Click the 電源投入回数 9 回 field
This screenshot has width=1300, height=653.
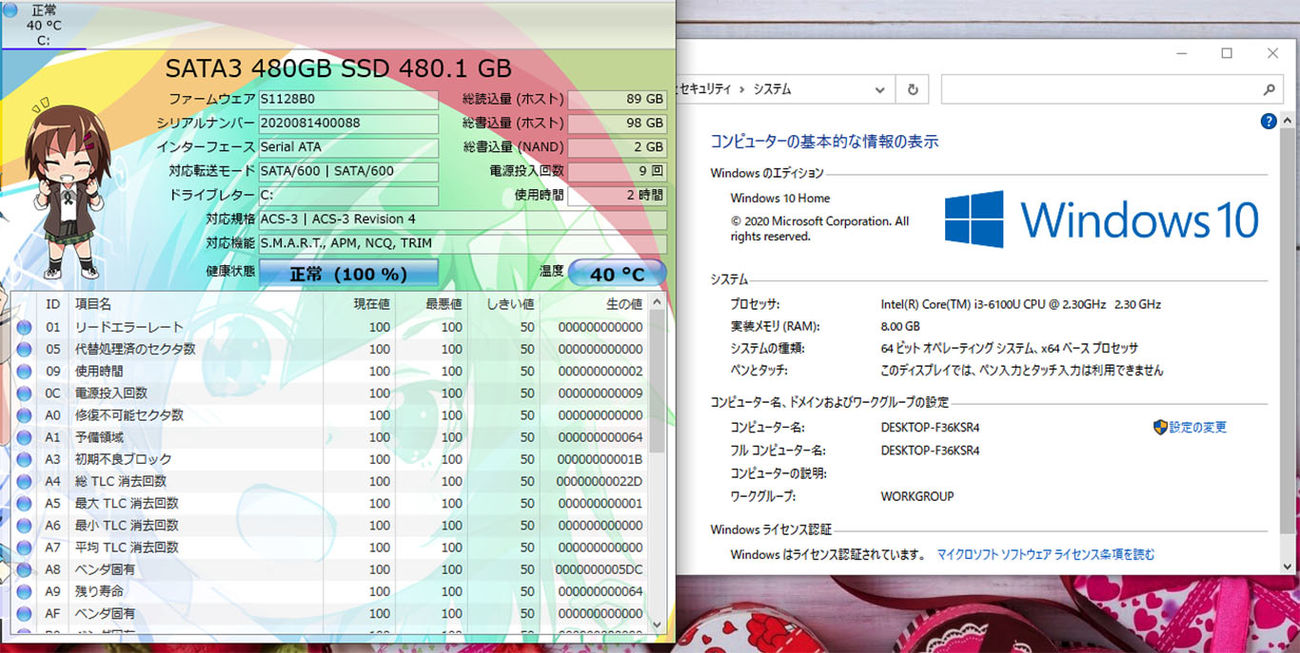click(x=617, y=172)
